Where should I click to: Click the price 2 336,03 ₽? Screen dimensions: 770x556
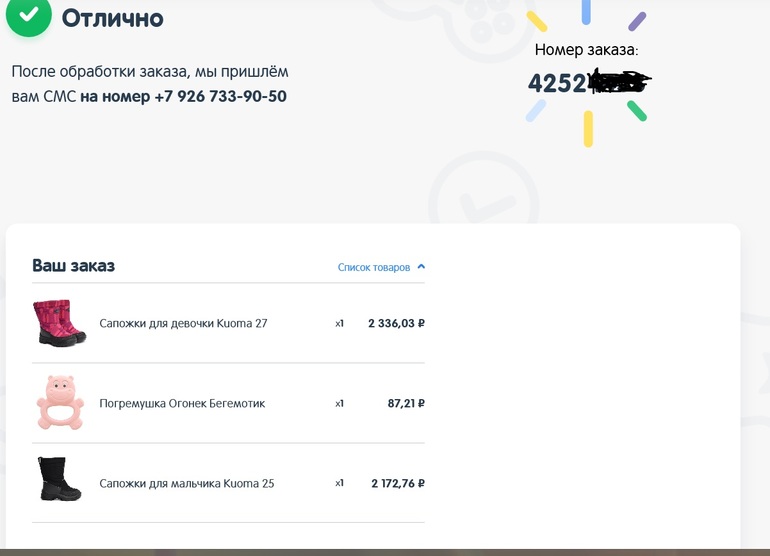coord(396,324)
